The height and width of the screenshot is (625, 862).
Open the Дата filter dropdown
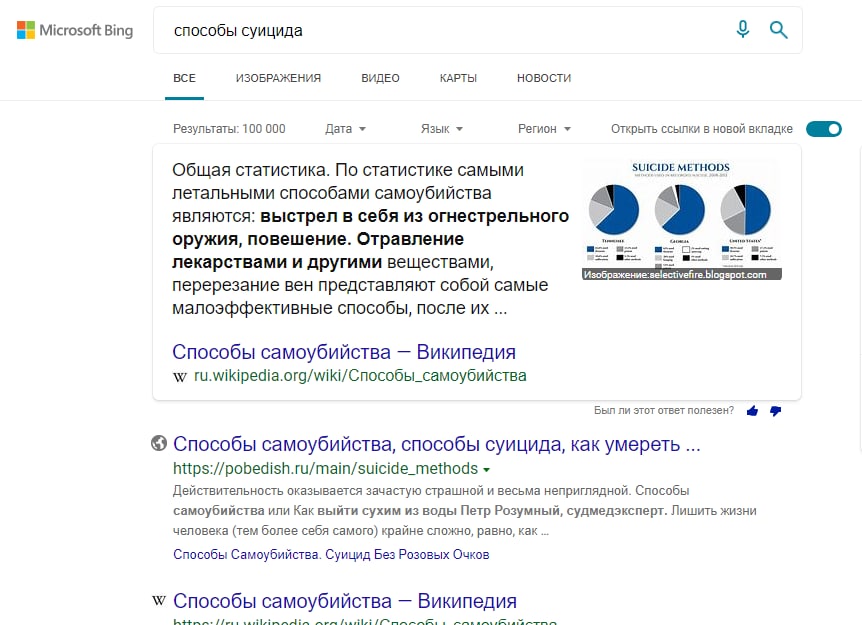345,129
